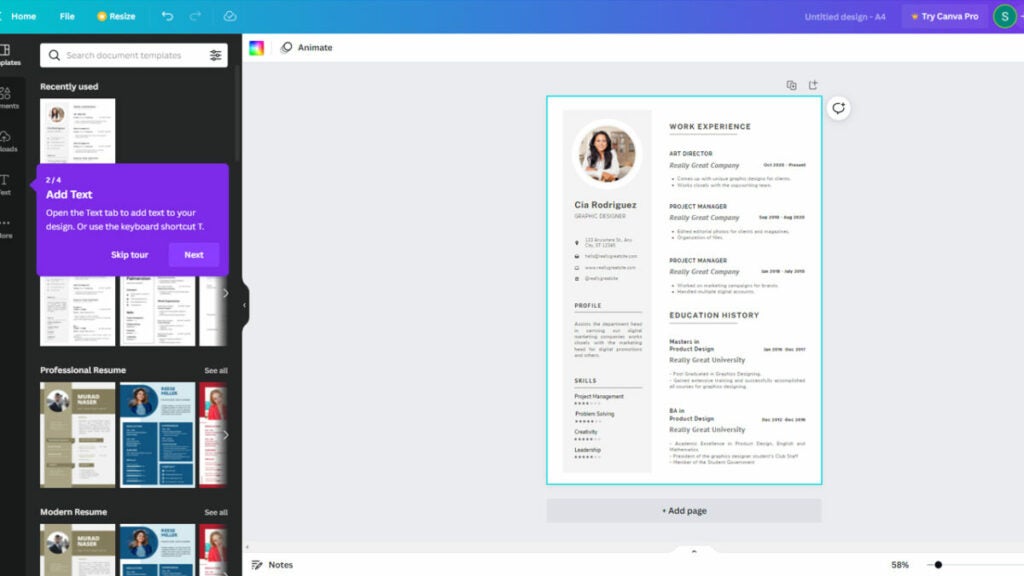Choose Murad Naser Professional Resume template

(x=78, y=435)
